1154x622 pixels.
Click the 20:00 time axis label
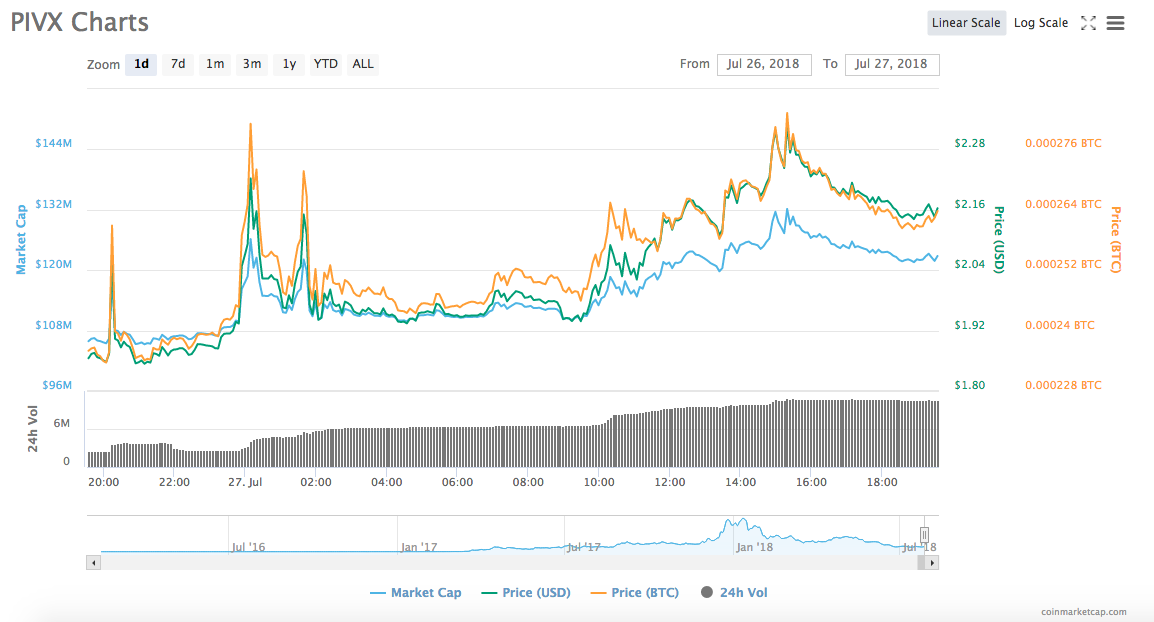click(x=104, y=482)
